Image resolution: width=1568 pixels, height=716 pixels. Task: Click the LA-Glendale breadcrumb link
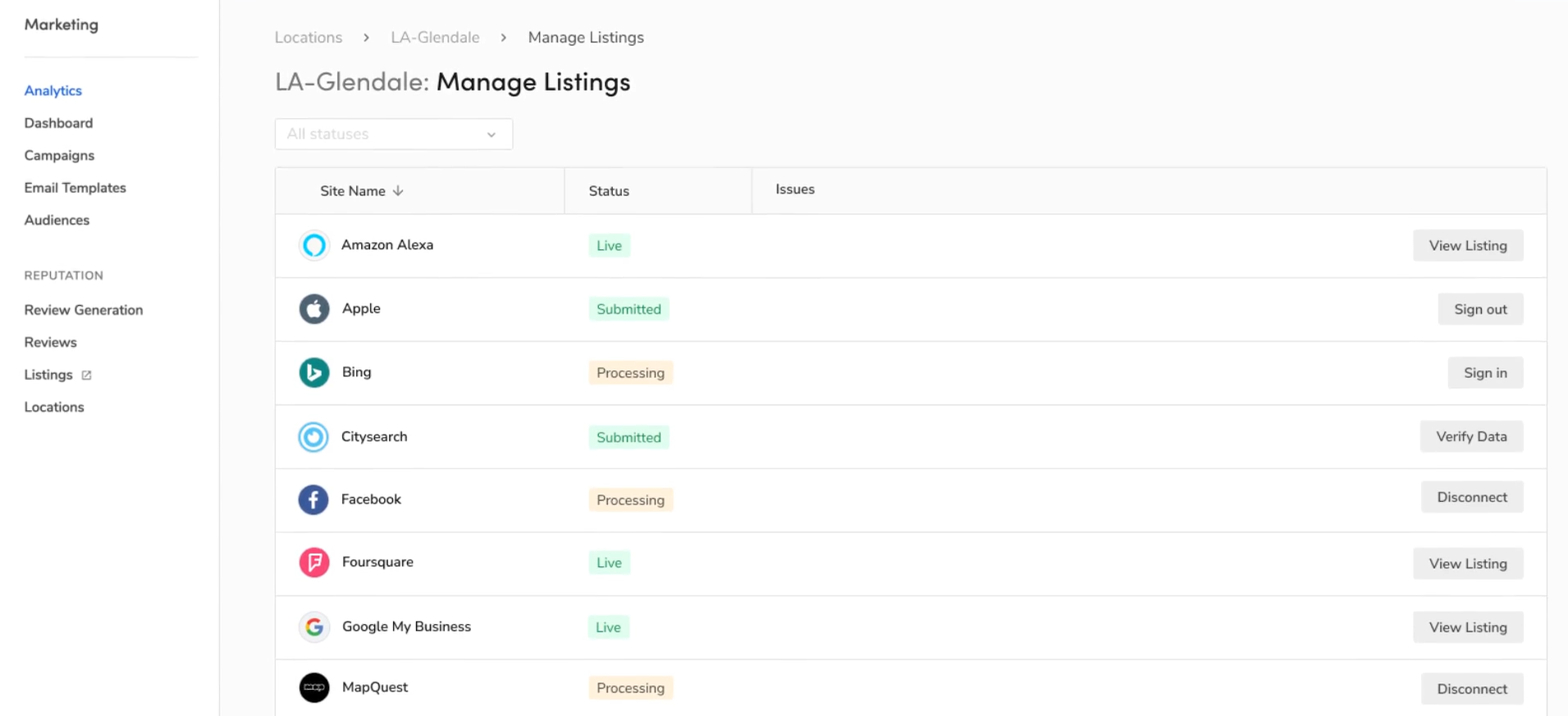(435, 38)
